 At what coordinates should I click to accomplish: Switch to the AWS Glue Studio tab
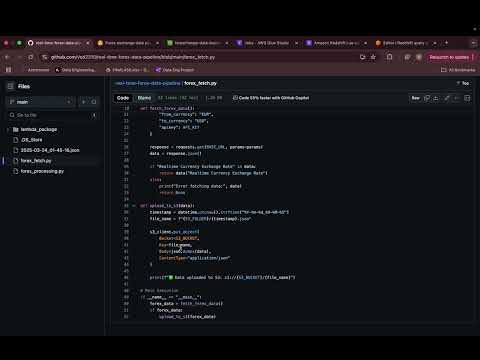coord(267,43)
